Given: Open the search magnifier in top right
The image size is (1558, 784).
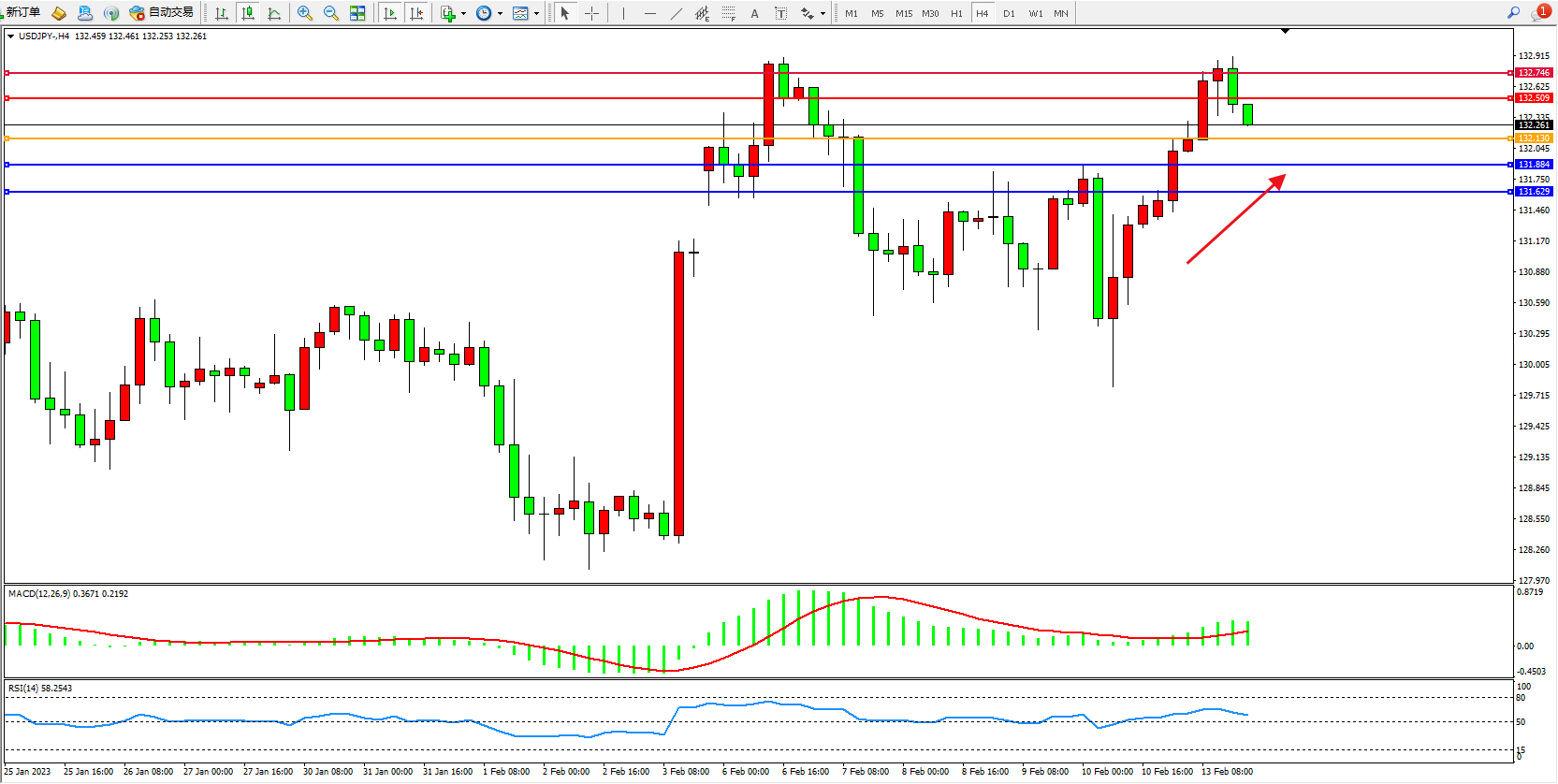Looking at the screenshot, I should [x=1513, y=12].
